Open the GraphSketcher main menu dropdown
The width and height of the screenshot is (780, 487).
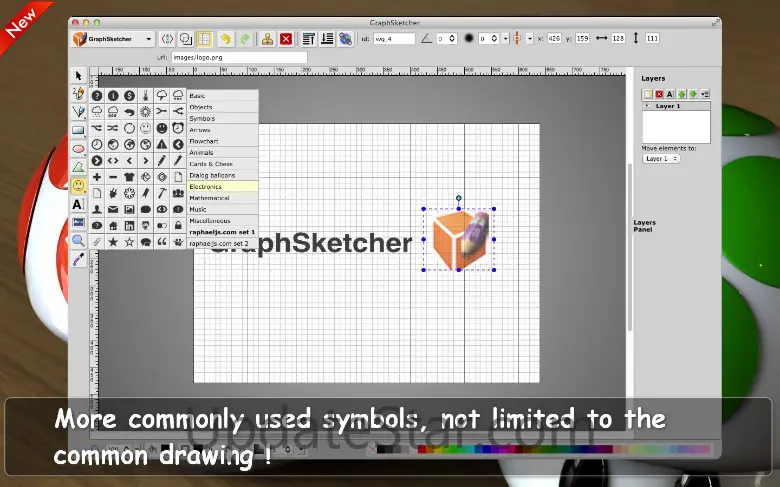[112, 39]
